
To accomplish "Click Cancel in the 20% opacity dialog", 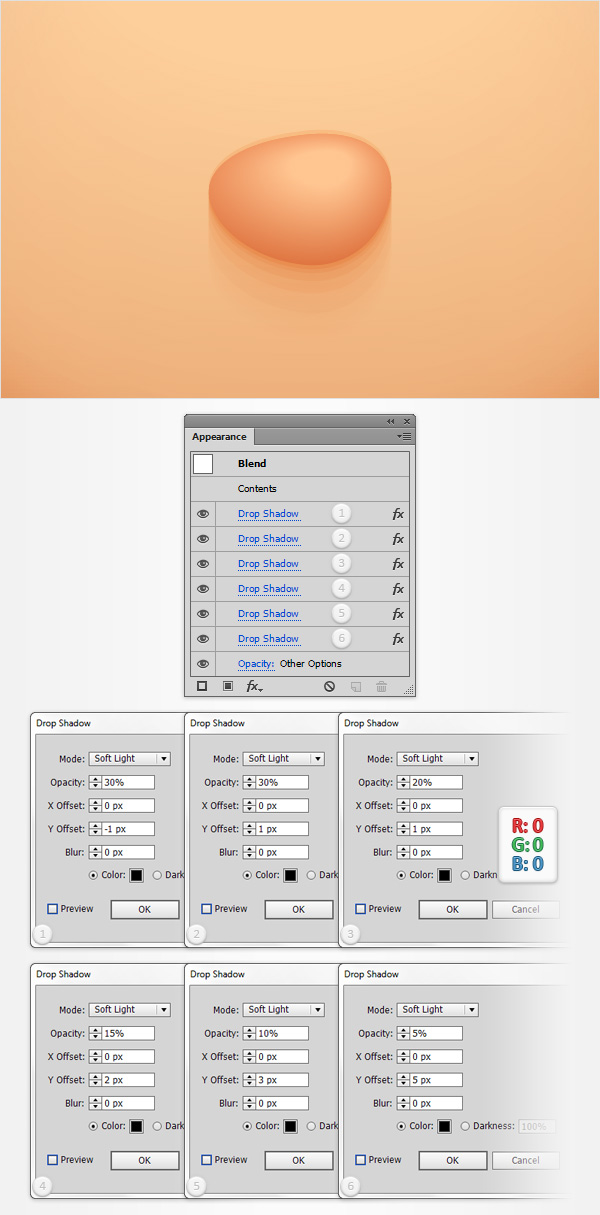I will 525,910.
